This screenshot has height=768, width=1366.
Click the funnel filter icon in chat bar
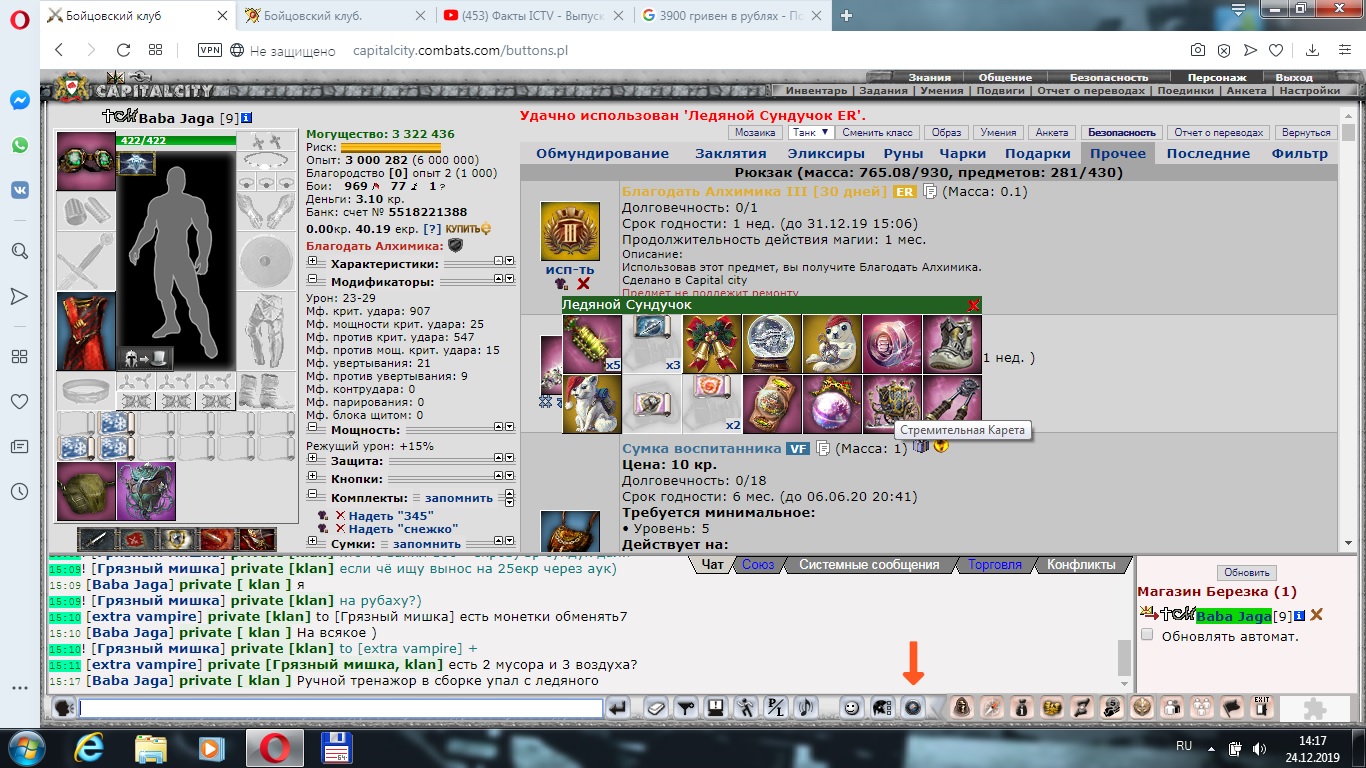(x=686, y=708)
